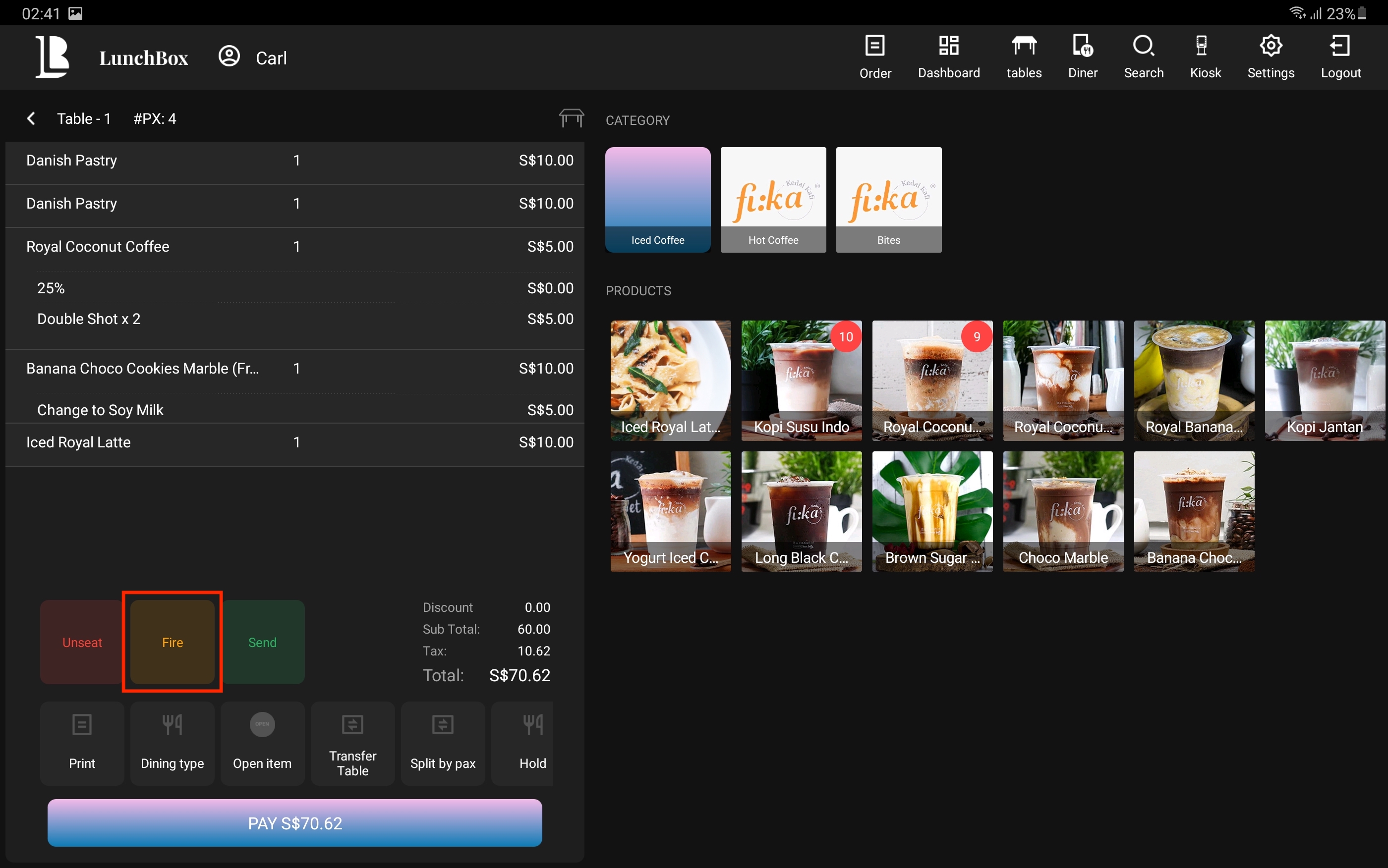Click the Carl user profile icon
This screenshot has width=1388, height=868.
tap(229, 57)
